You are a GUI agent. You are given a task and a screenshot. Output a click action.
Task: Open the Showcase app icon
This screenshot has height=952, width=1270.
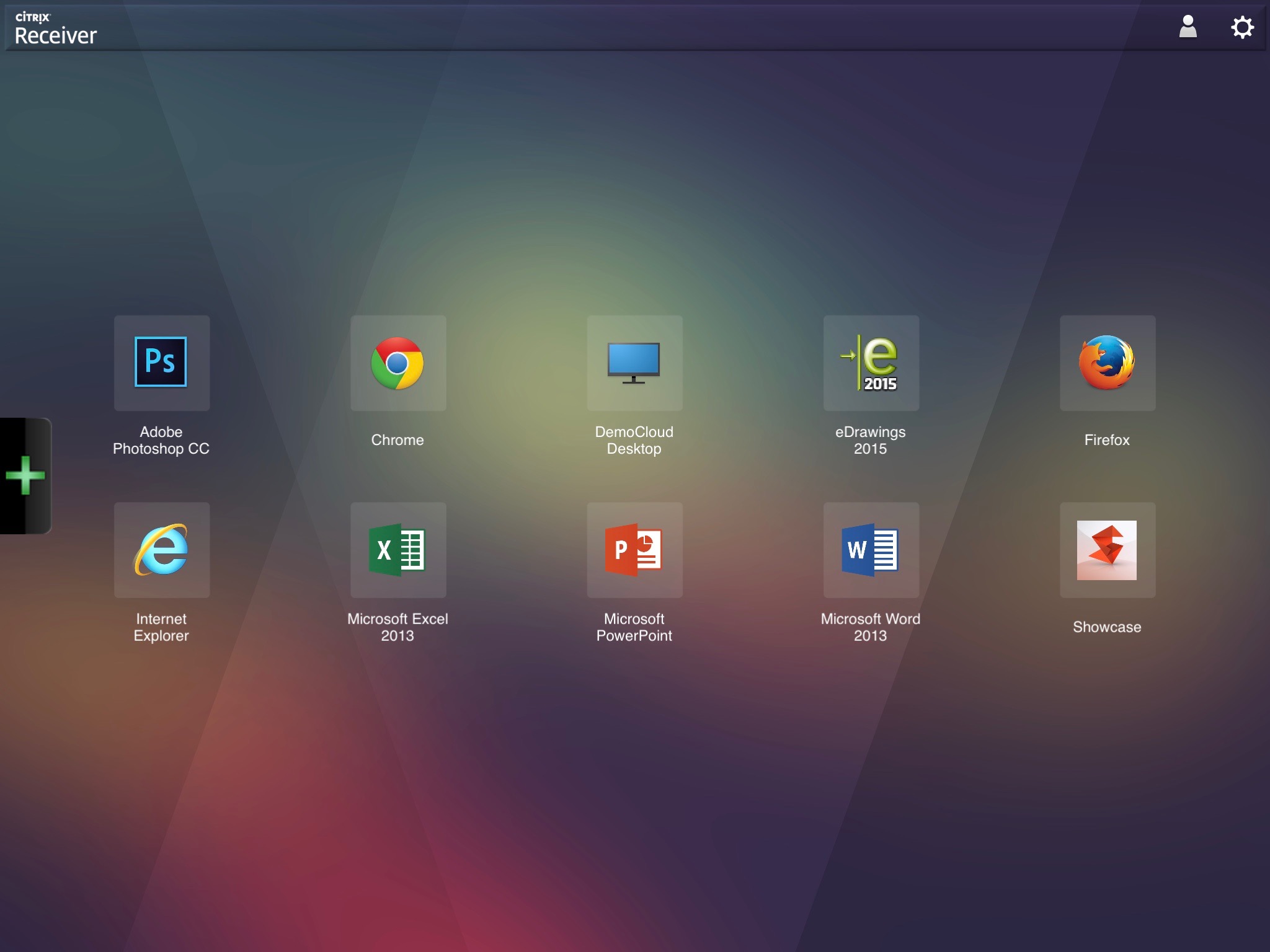point(1107,550)
